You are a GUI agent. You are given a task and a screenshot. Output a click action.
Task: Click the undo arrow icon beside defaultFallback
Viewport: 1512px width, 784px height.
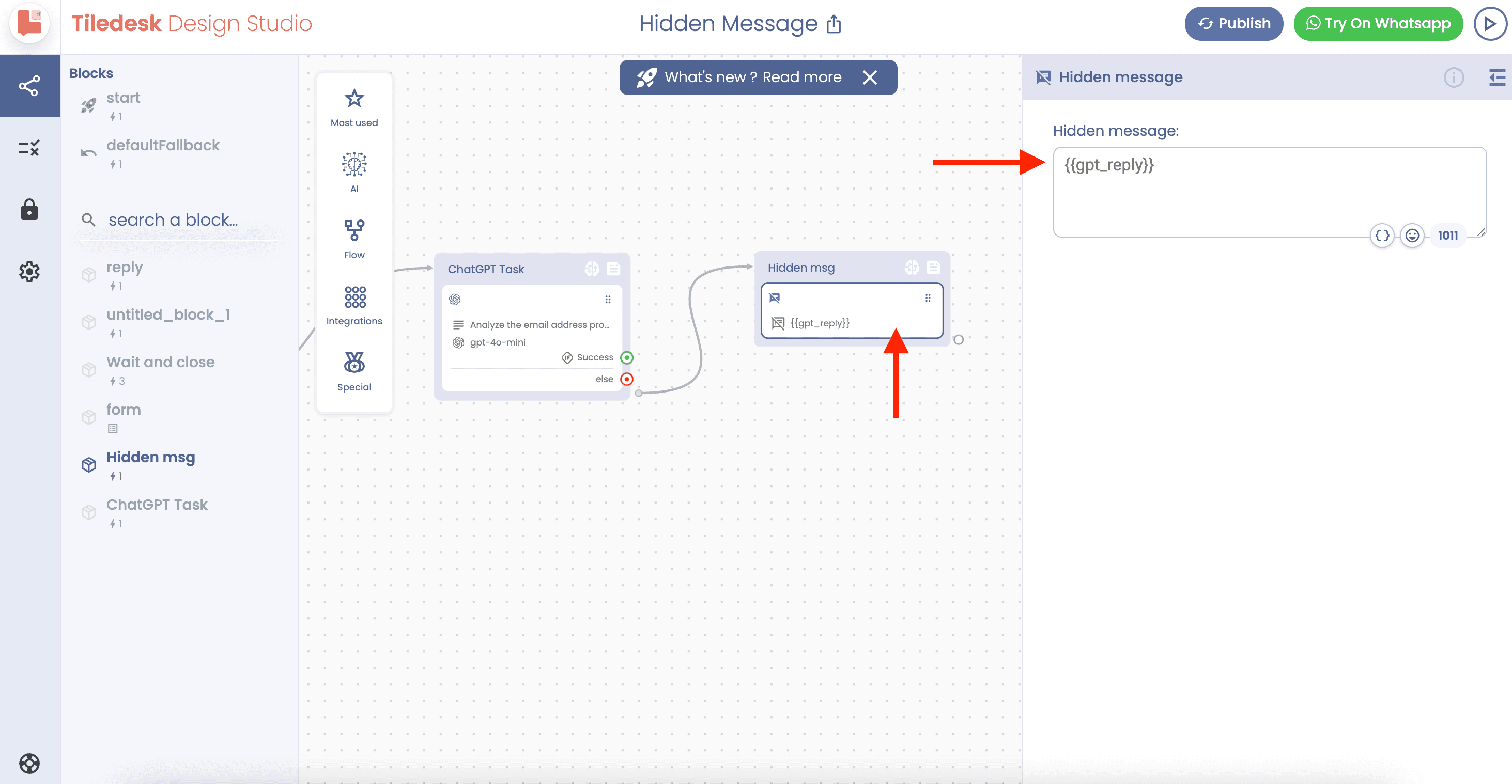pyautogui.click(x=88, y=153)
